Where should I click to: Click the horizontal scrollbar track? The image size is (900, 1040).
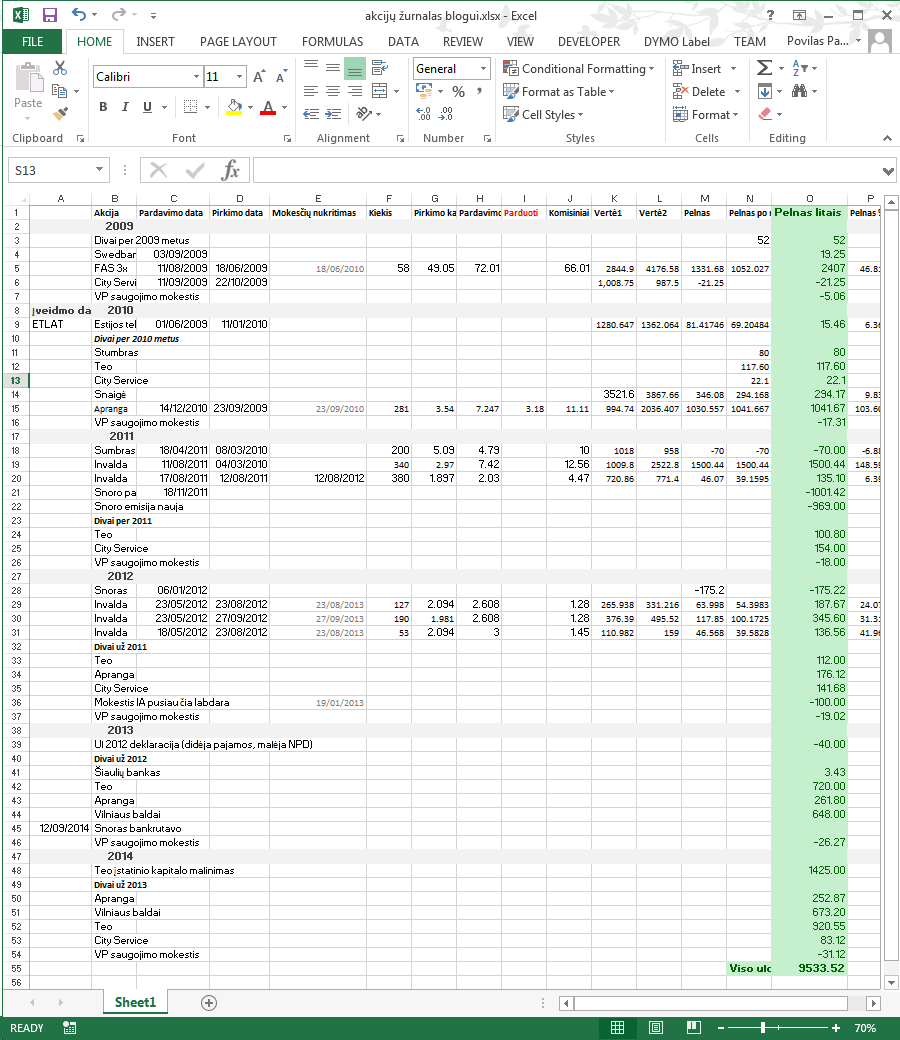710,1003
